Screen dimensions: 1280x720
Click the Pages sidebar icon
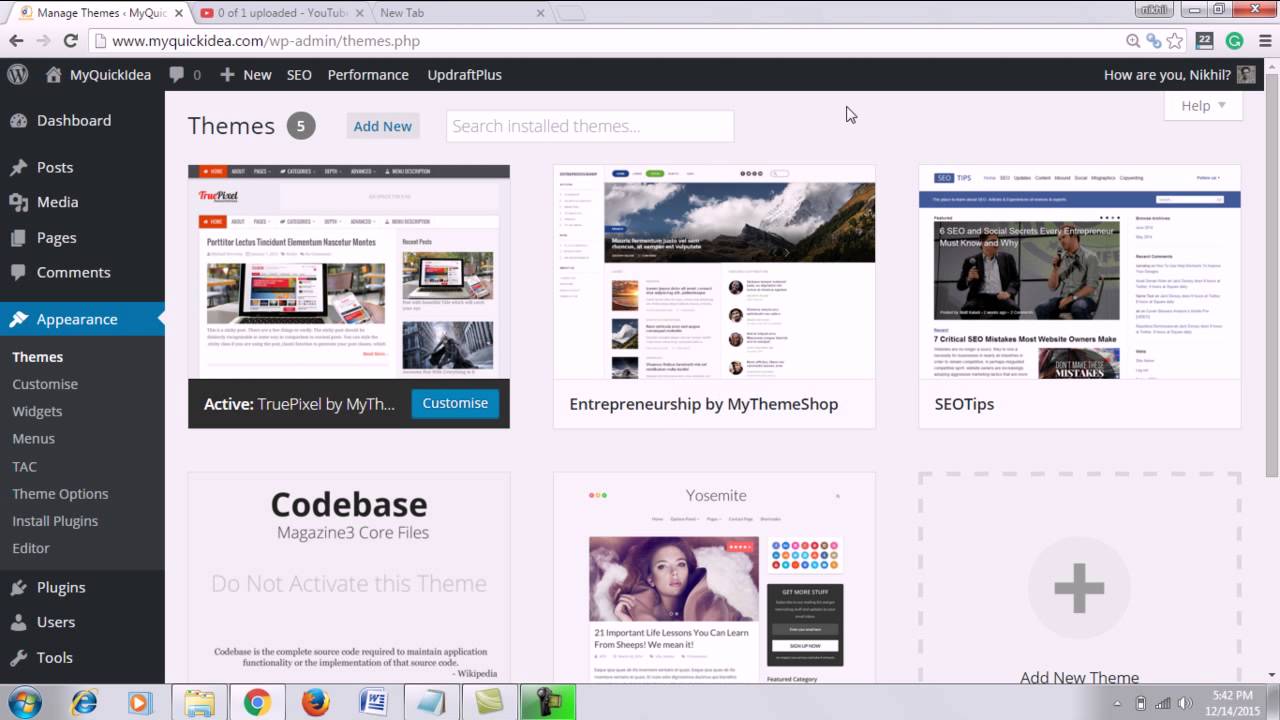(18, 238)
